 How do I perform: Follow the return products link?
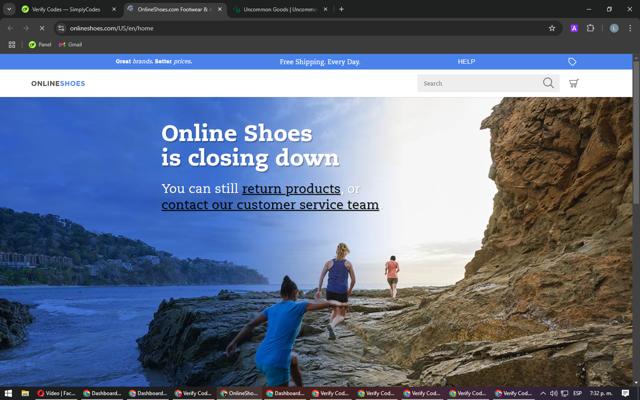coord(291,189)
